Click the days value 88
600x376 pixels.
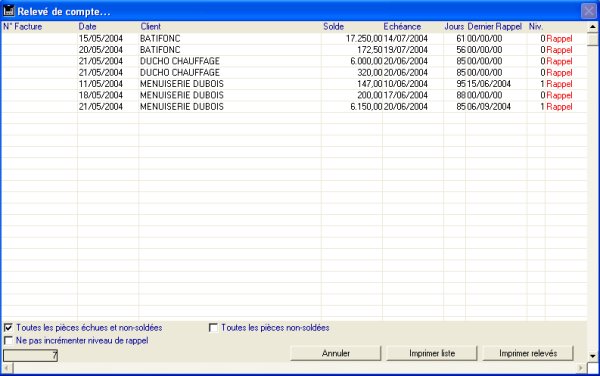click(461, 95)
